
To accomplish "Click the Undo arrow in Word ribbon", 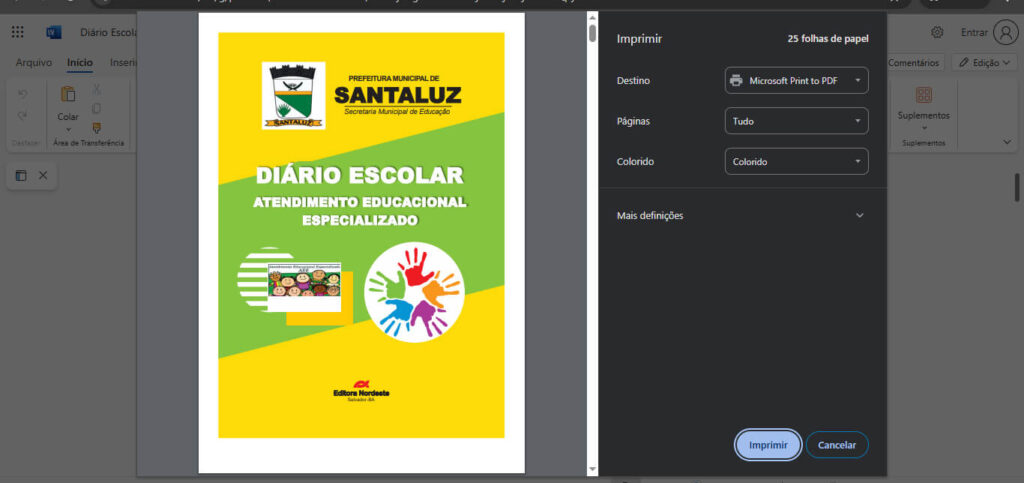I will (23, 93).
